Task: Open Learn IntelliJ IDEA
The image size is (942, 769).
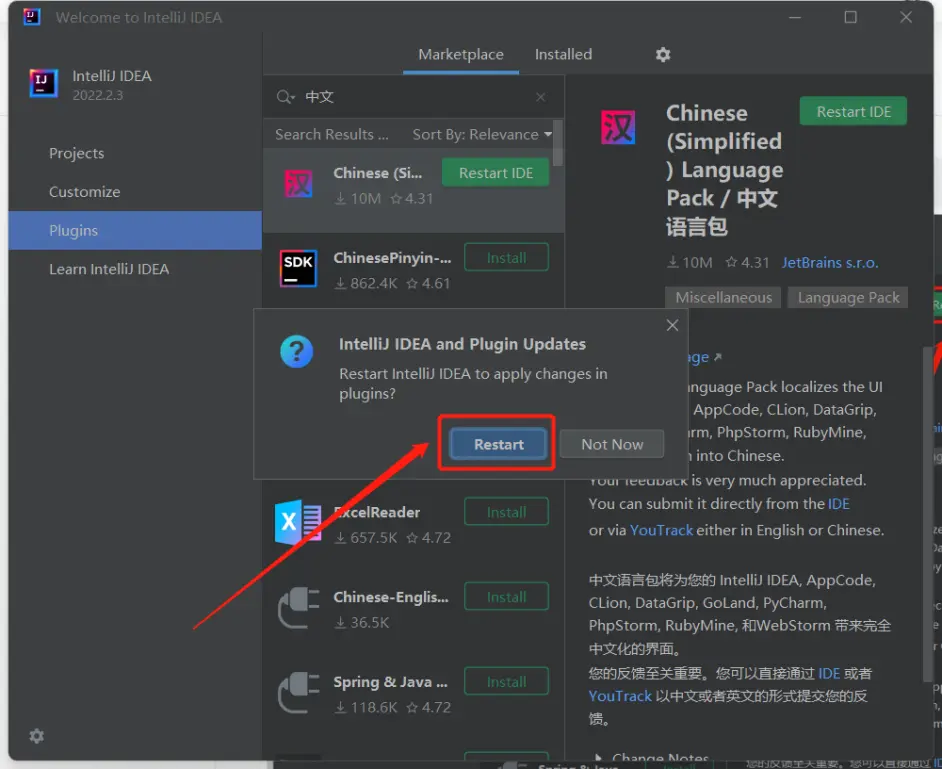Action: pos(109,269)
